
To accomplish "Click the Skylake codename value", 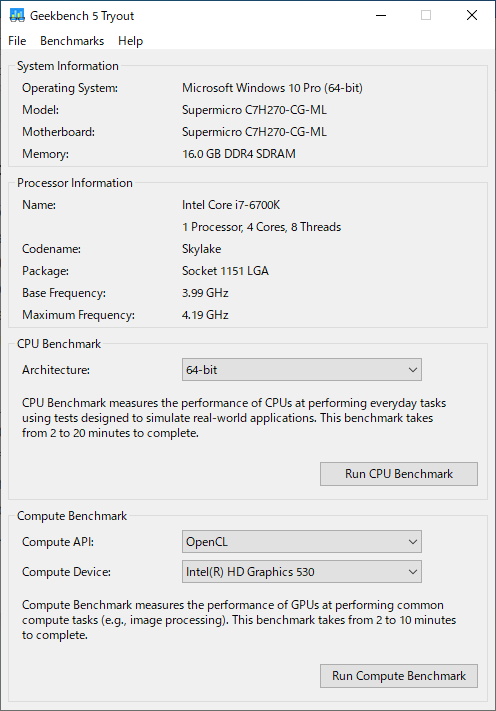I will (201, 249).
